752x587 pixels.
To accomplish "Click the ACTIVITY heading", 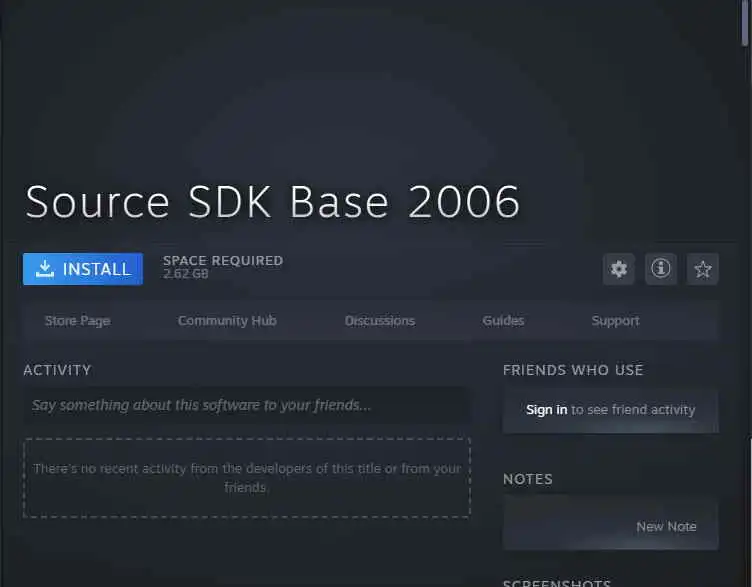I will 57,370.
